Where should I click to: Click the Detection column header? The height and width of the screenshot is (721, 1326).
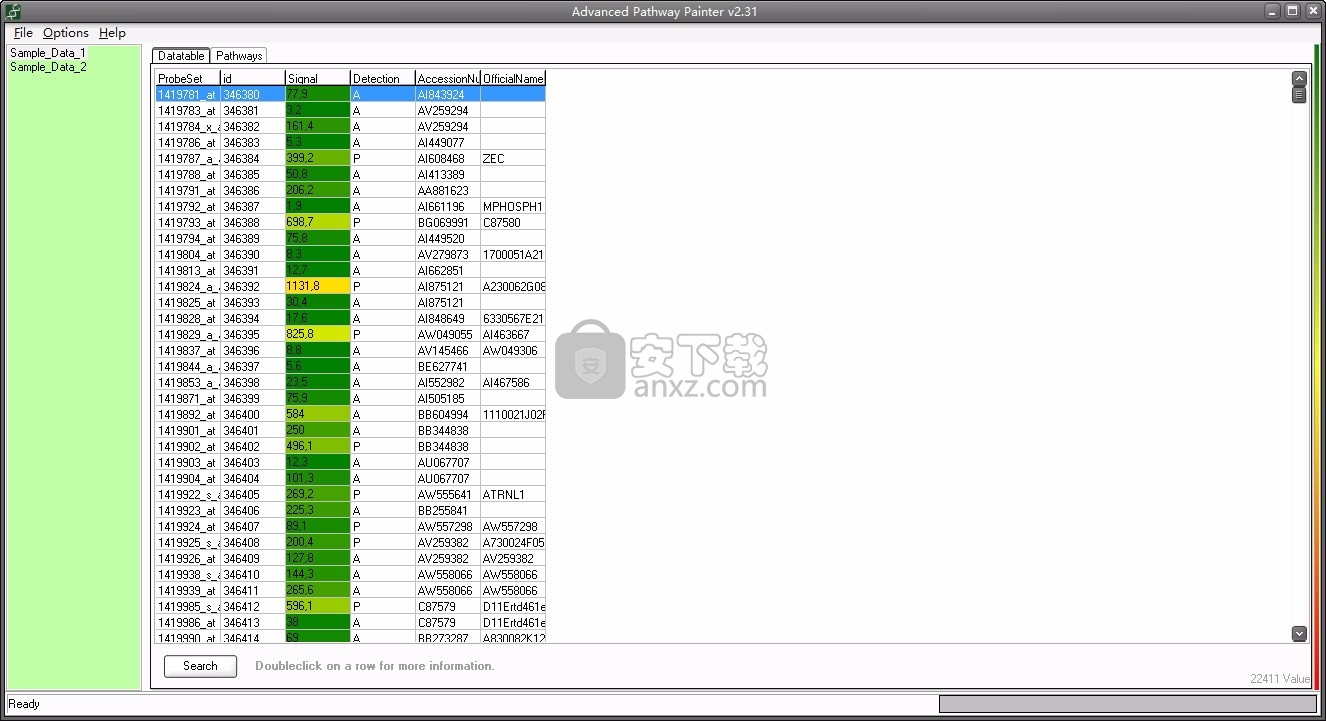click(382, 78)
